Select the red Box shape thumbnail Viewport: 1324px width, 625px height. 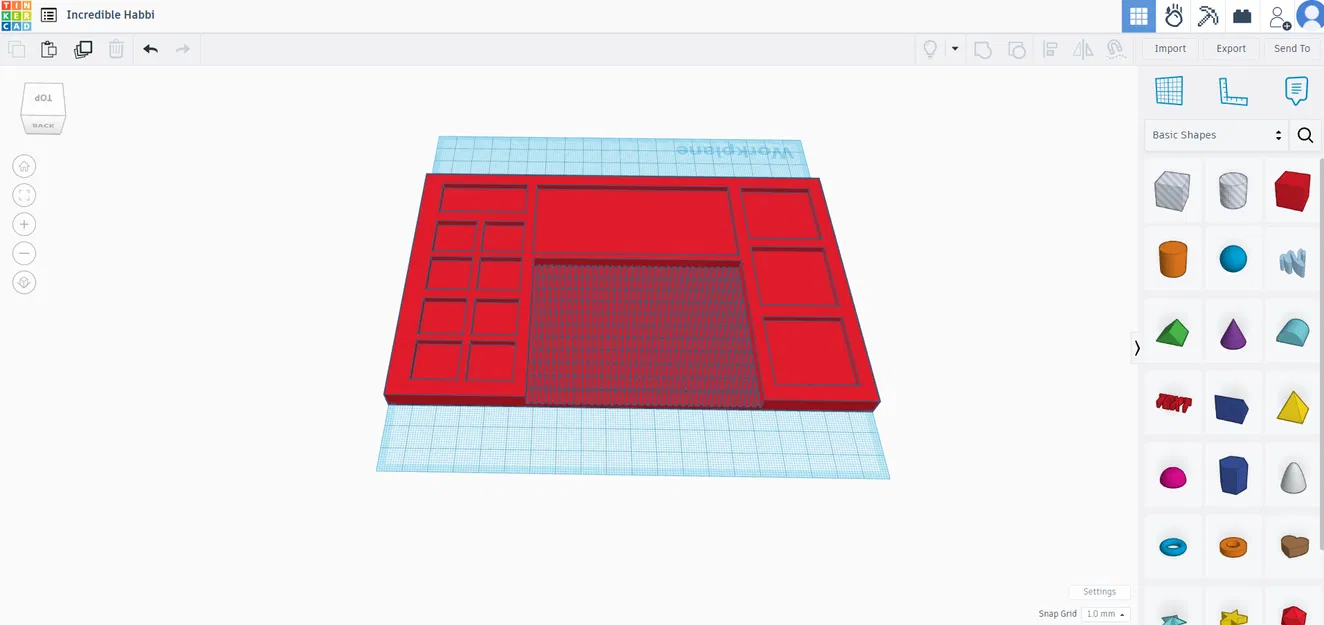(1292, 190)
